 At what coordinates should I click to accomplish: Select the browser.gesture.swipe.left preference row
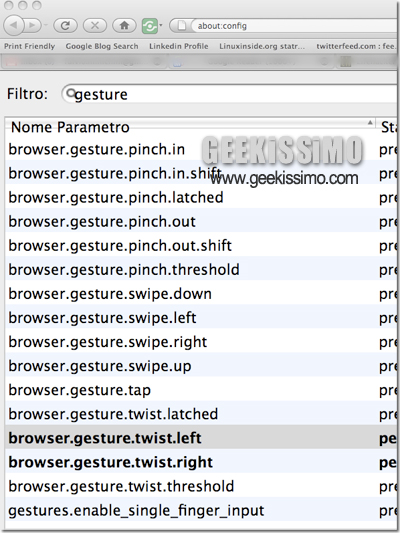tap(201, 318)
